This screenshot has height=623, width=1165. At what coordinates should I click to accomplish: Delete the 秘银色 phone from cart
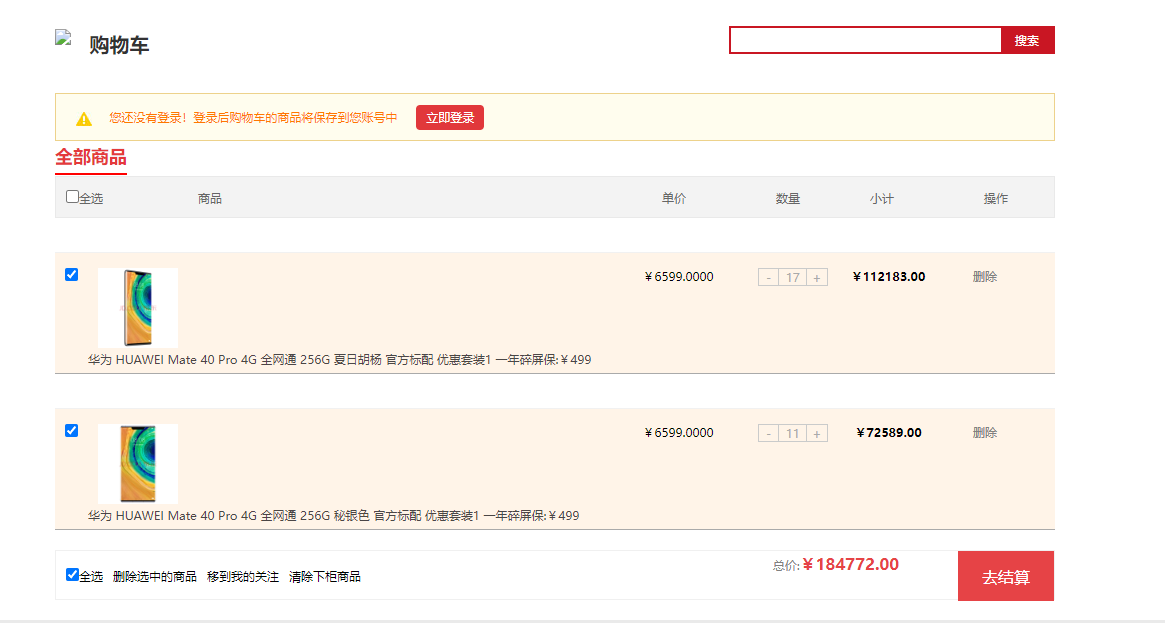(x=985, y=433)
